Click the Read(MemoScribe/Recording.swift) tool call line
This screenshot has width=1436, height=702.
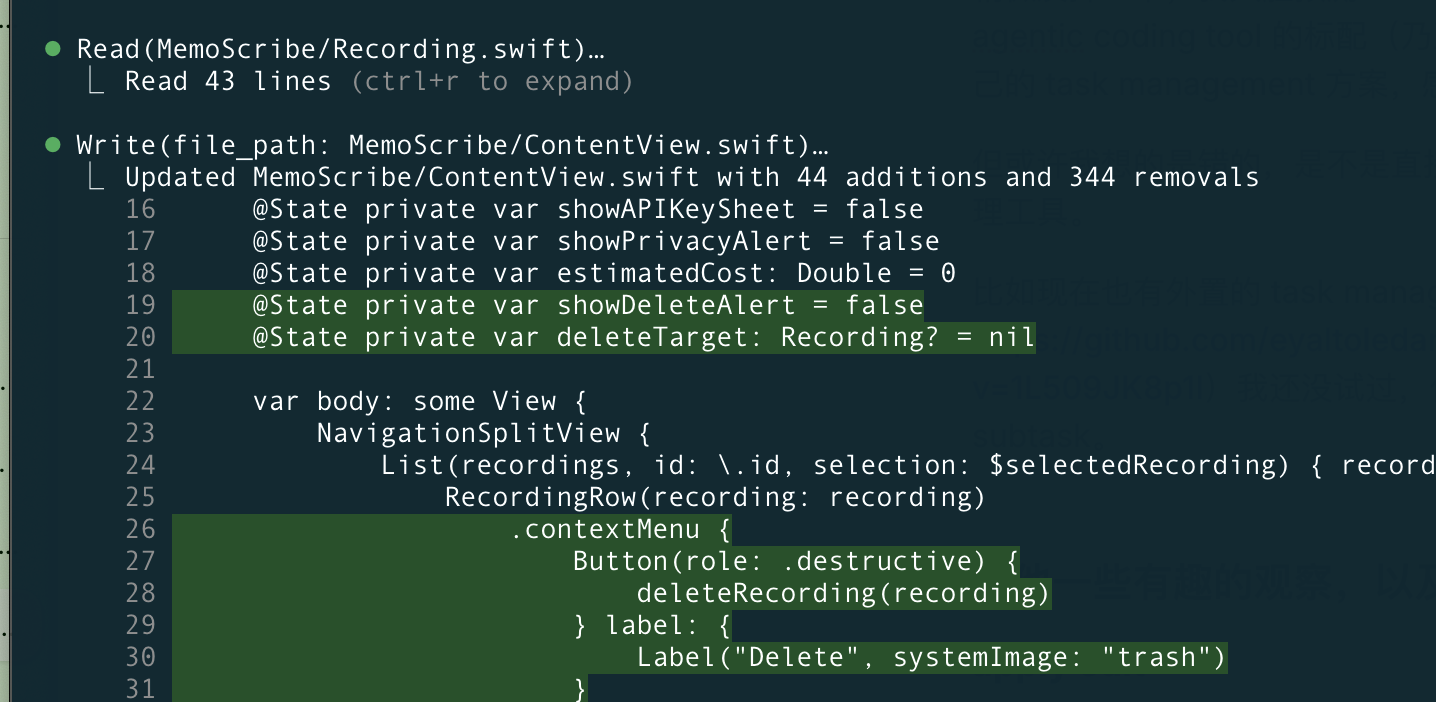pos(341,49)
